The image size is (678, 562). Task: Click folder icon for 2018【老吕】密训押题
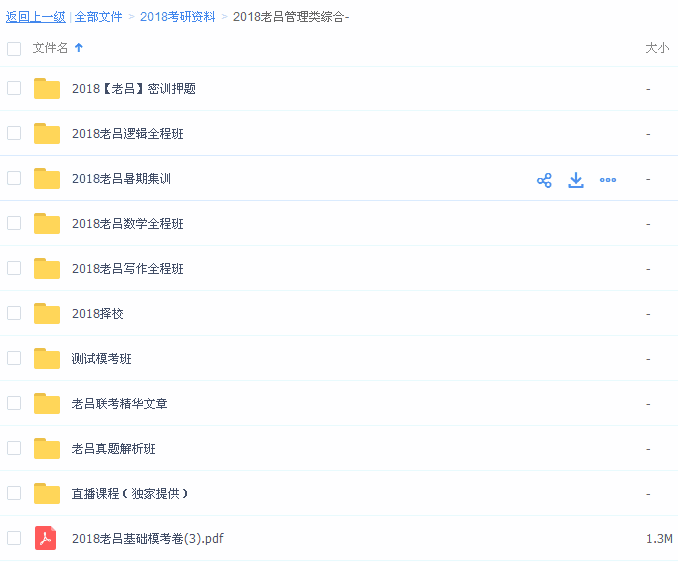[x=47, y=89]
